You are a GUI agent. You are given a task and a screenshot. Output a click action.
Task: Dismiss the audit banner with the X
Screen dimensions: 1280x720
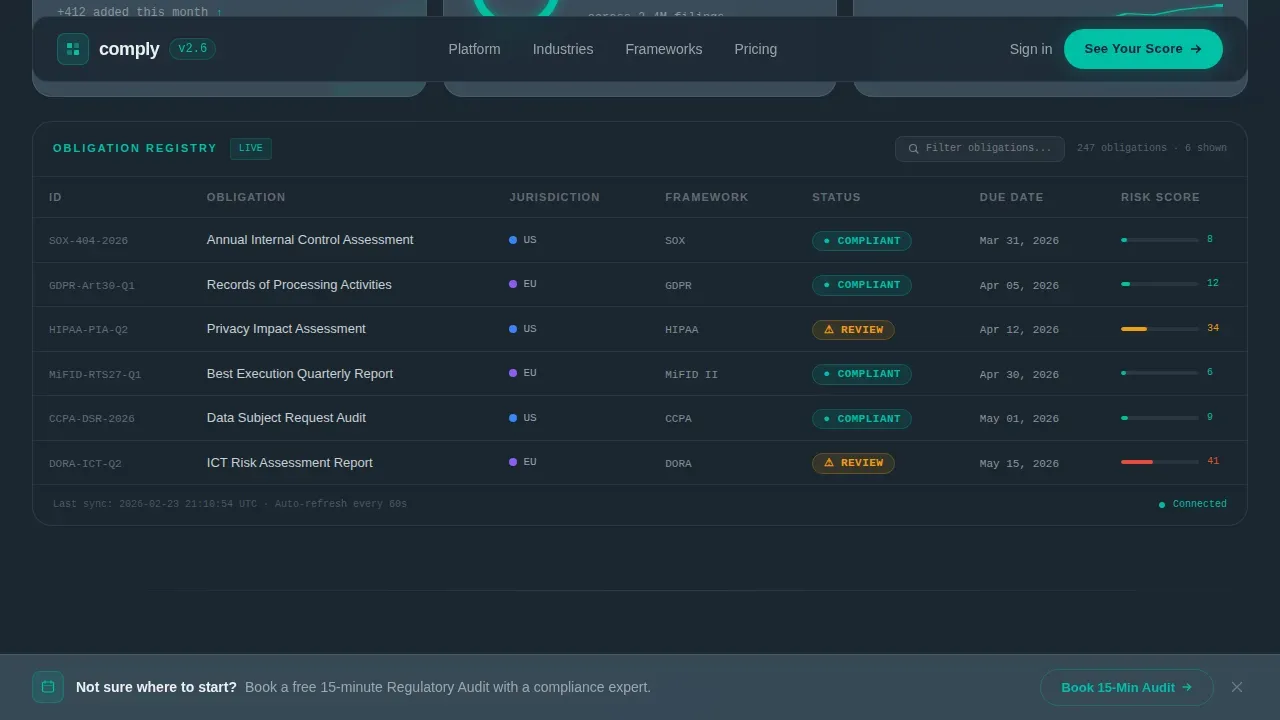[1237, 687]
